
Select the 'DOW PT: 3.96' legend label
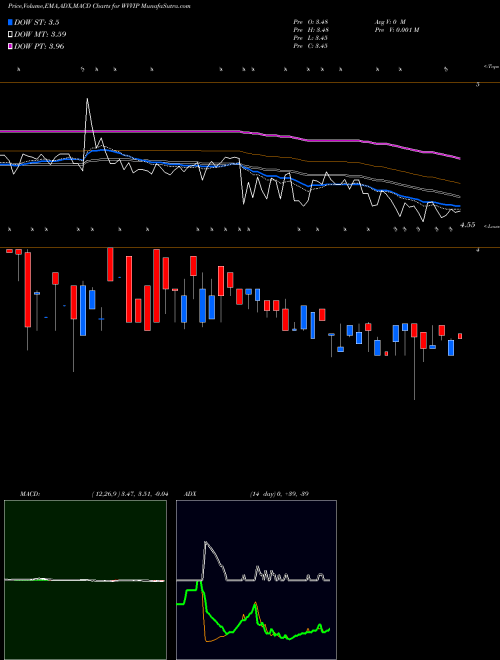point(39,46)
